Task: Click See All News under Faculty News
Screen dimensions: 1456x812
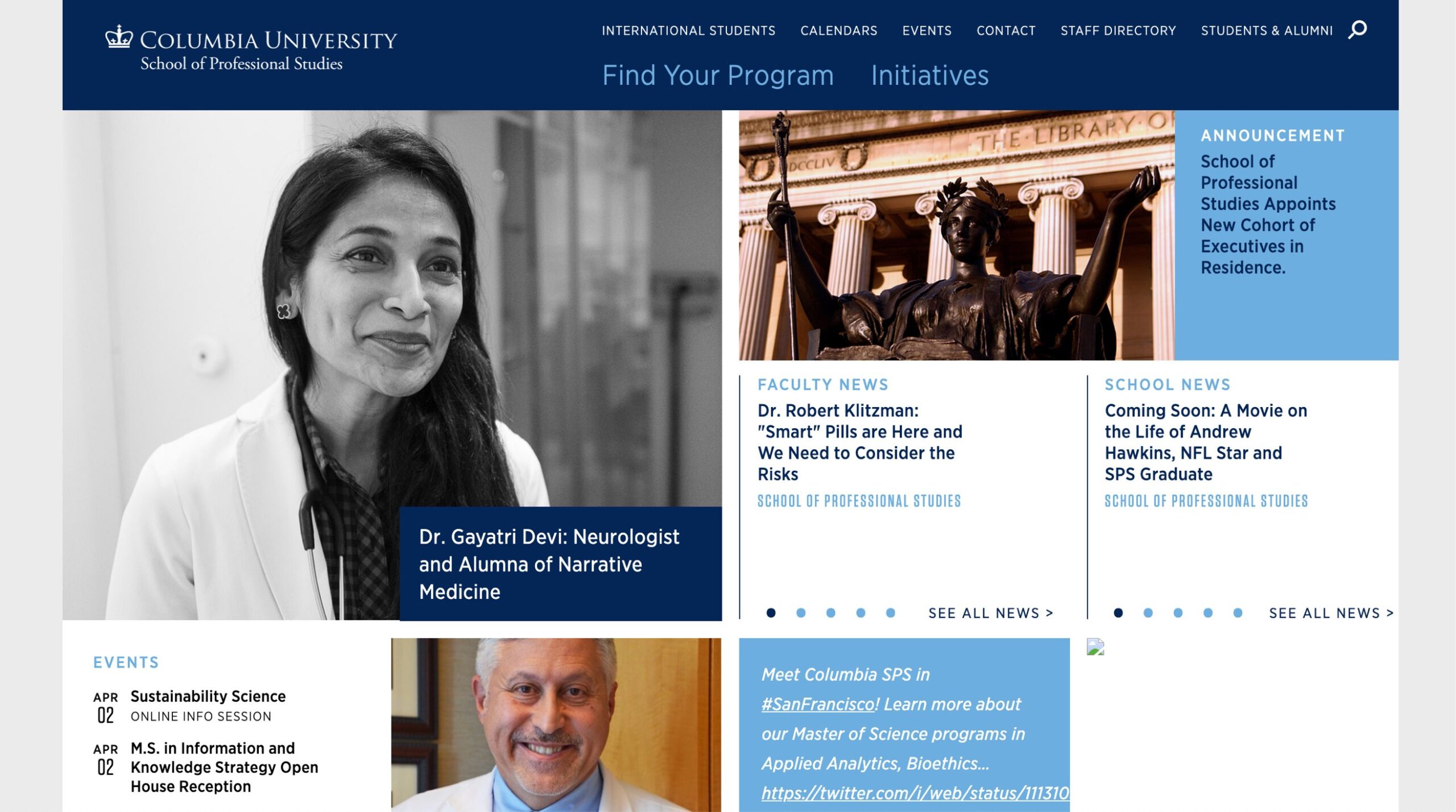Action: click(x=991, y=613)
